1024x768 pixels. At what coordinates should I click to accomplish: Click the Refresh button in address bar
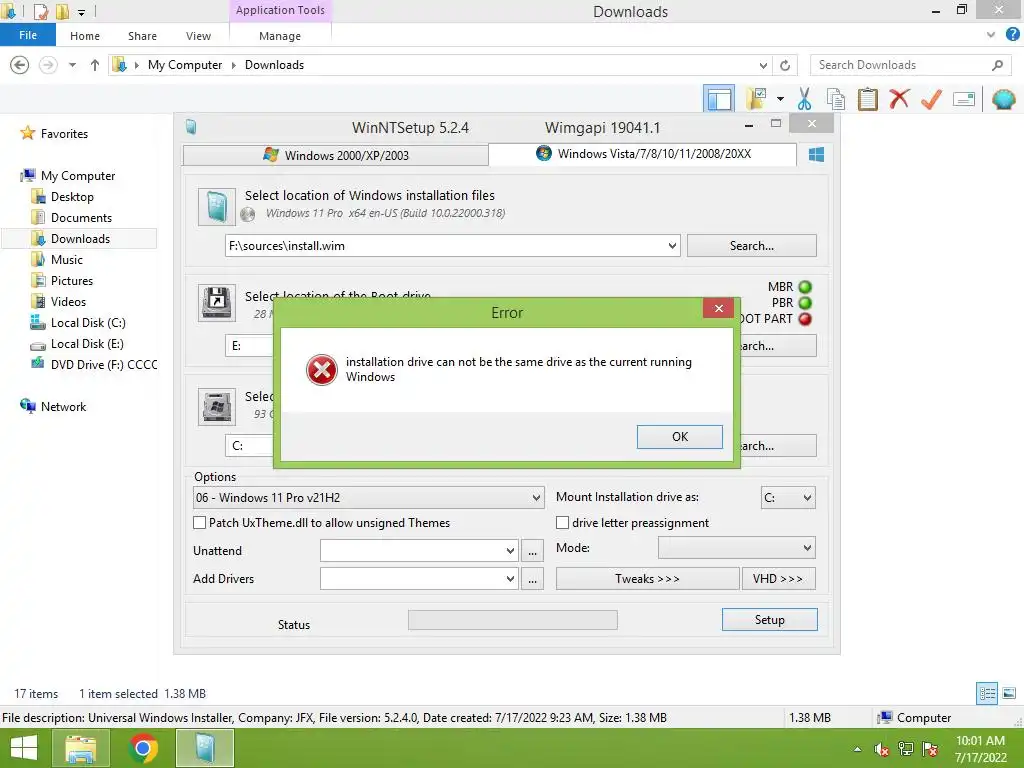point(785,65)
